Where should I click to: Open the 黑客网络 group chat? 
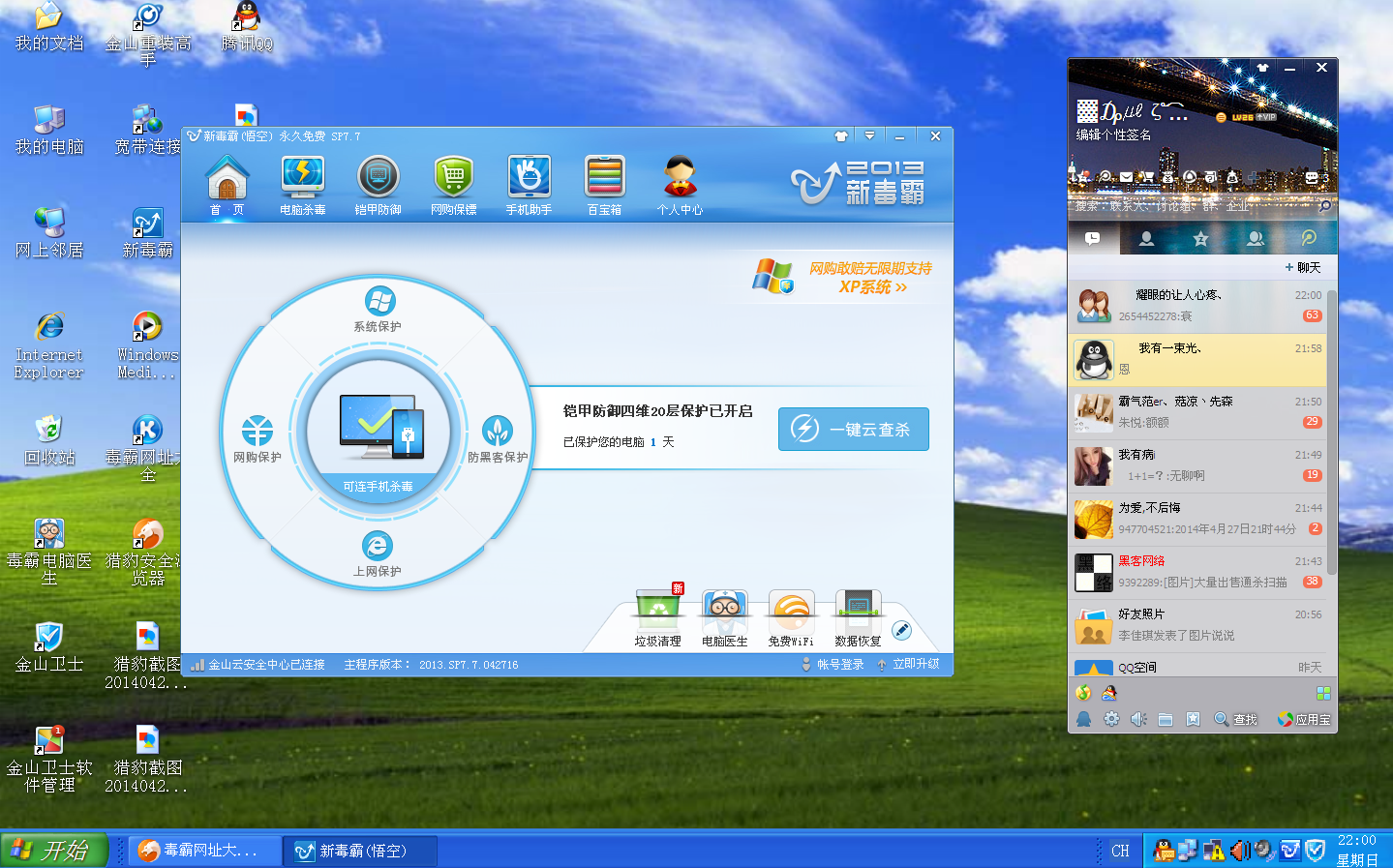[x=1197, y=573]
